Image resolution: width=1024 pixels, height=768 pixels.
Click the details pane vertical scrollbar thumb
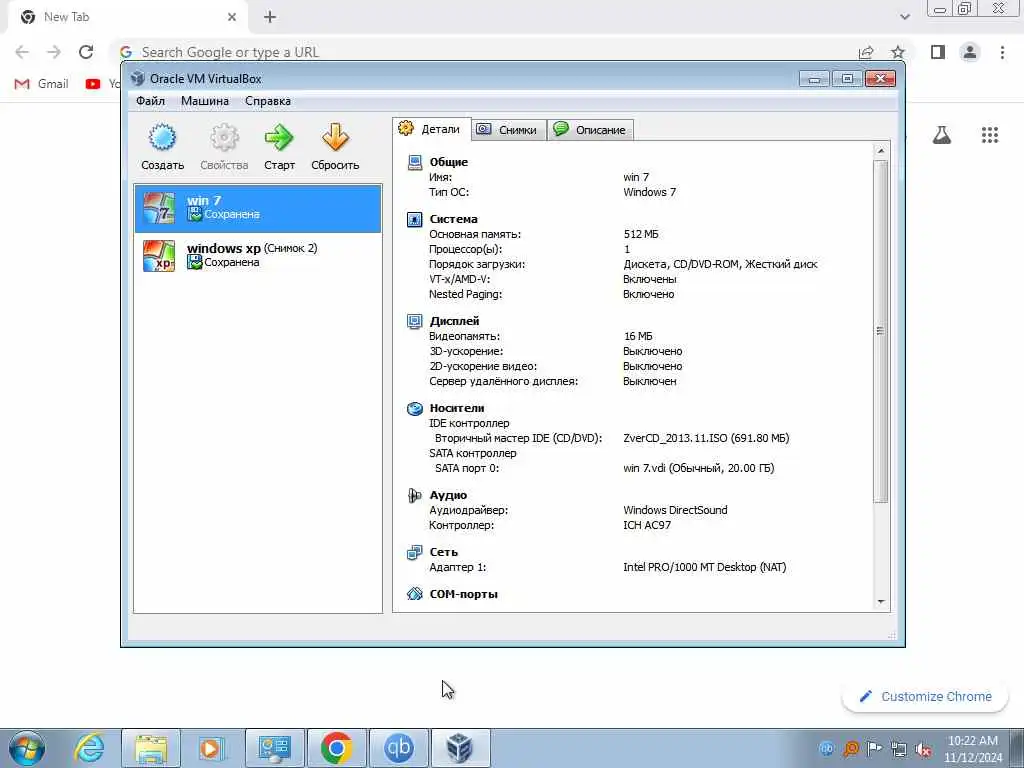881,331
